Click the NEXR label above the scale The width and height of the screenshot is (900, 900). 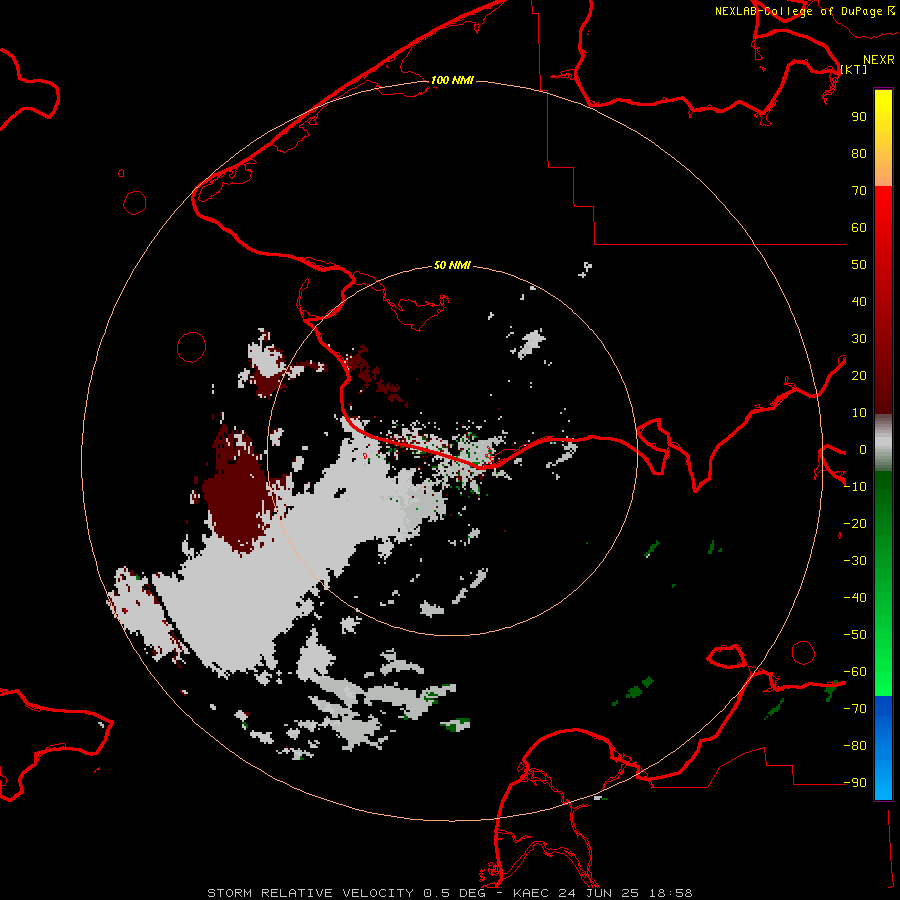click(x=879, y=60)
